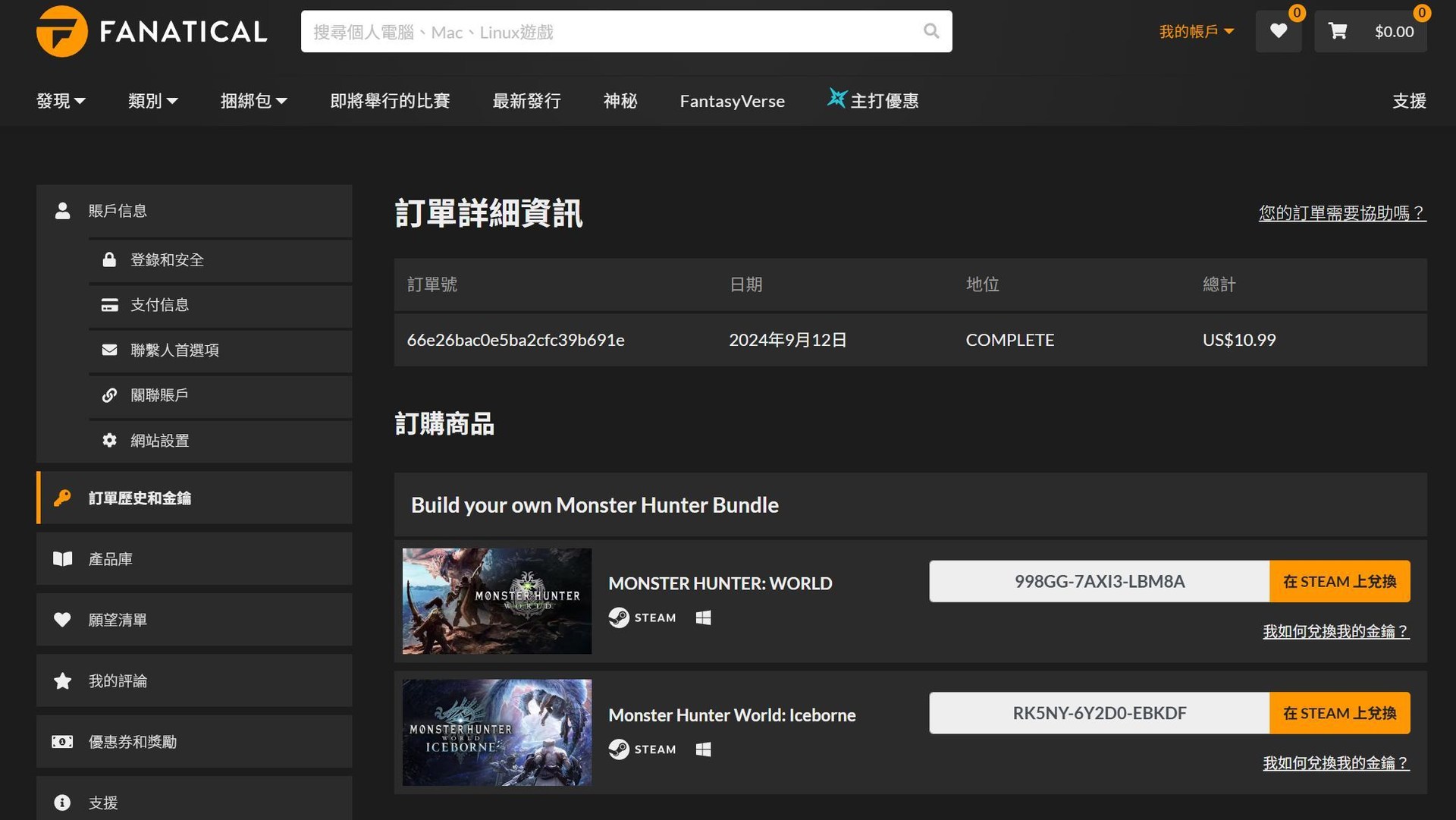Select the lock icon for 登錄和安全
Screen dimensions: 1456x820
click(x=111, y=259)
